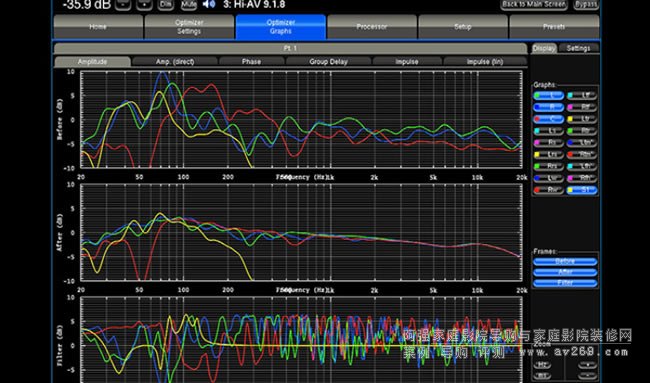
Task: Click Back to Main Screen button
Action: click(x=534, y=4)
